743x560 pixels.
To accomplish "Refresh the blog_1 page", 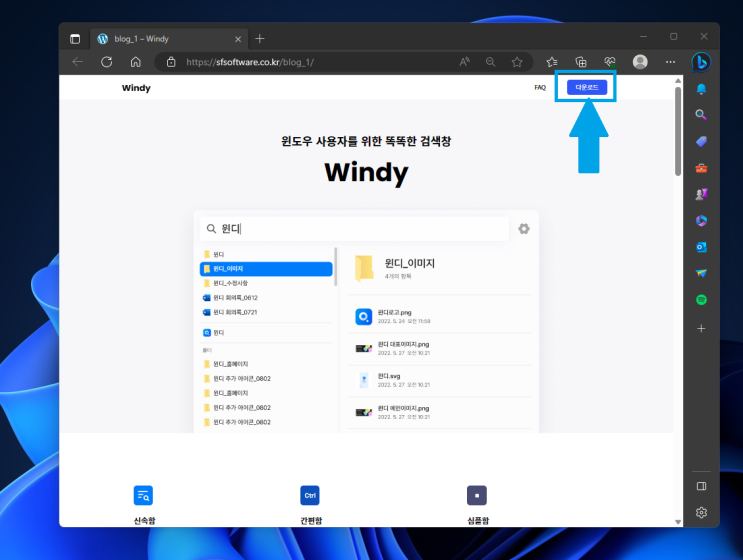I will pyautogui.click(x=107, y=62).
